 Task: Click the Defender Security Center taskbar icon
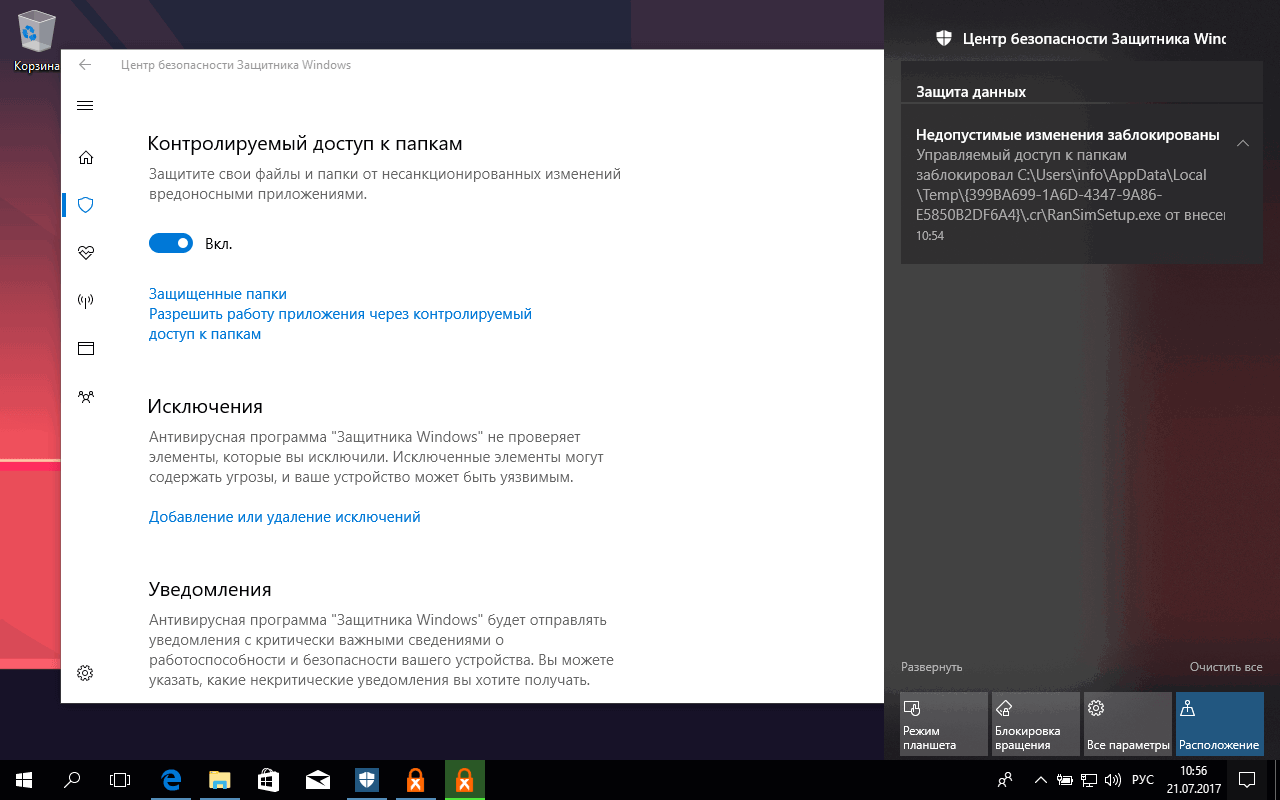[367, 779]
